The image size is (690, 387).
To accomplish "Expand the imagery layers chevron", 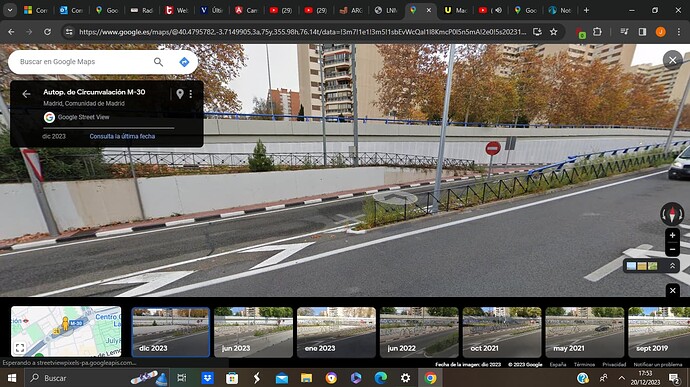I will coord(672,265).
